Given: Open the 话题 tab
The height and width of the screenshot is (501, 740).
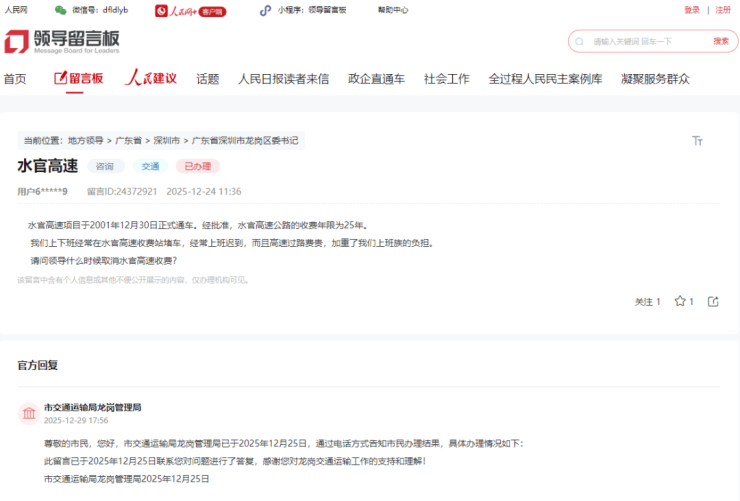Looking at the screenshot, I should coord(208,79).
